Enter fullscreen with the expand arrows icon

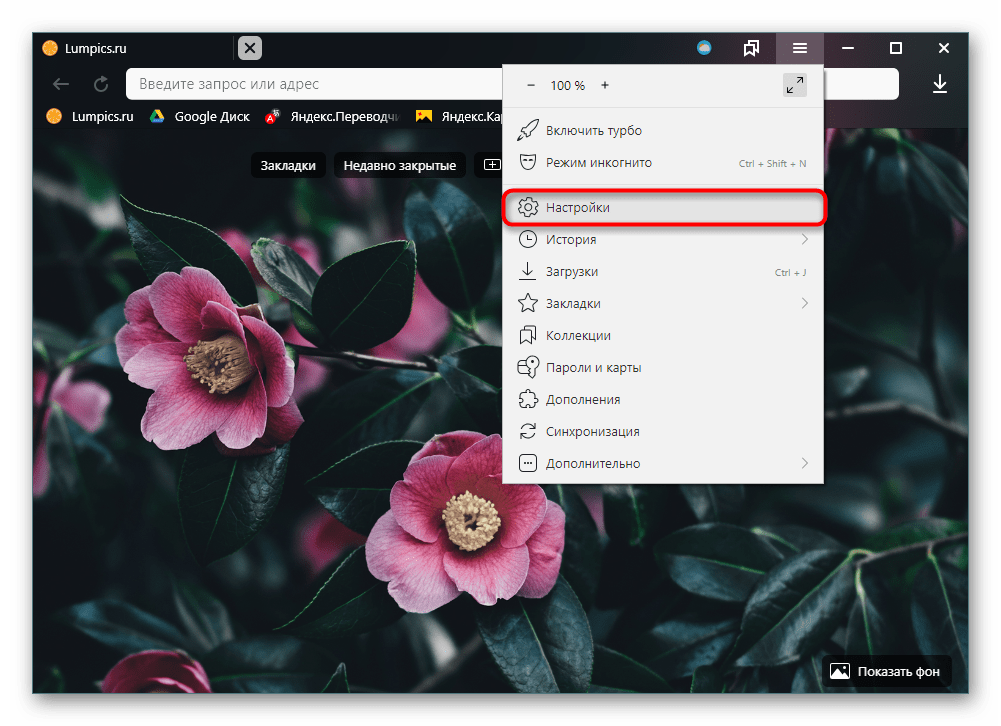tap(794, 86)
